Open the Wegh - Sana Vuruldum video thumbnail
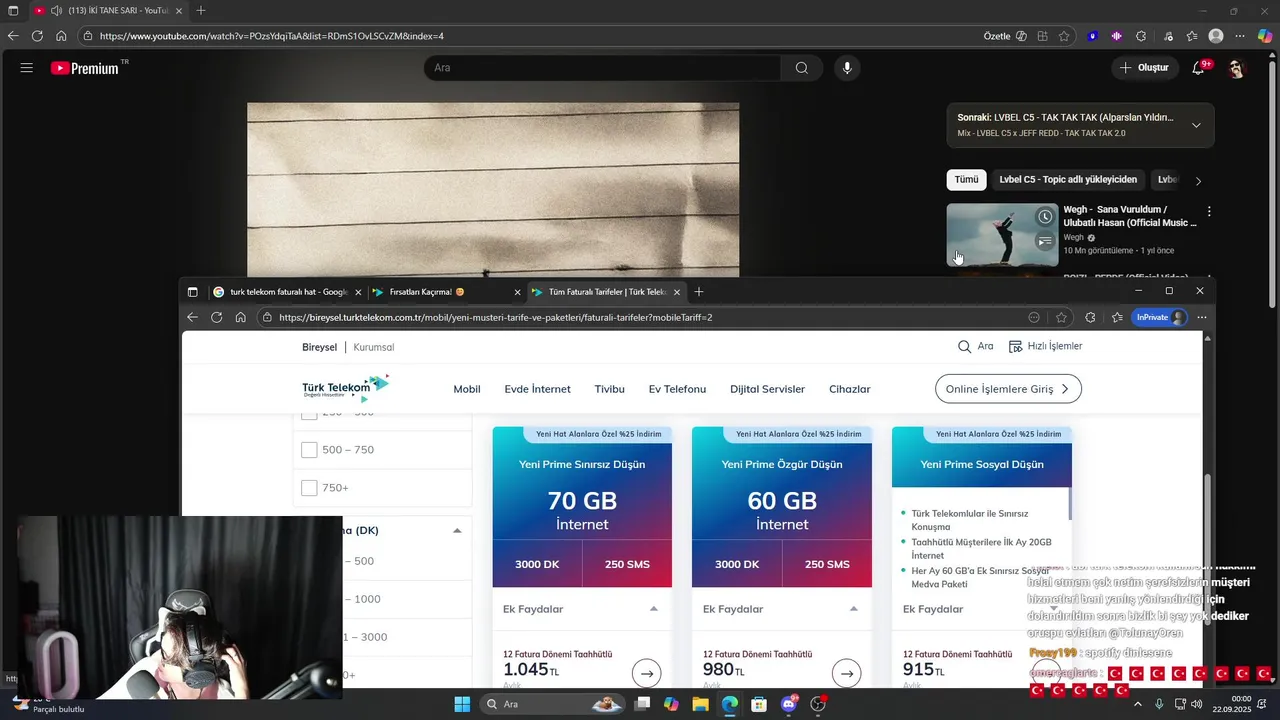 coord(1002,235)
